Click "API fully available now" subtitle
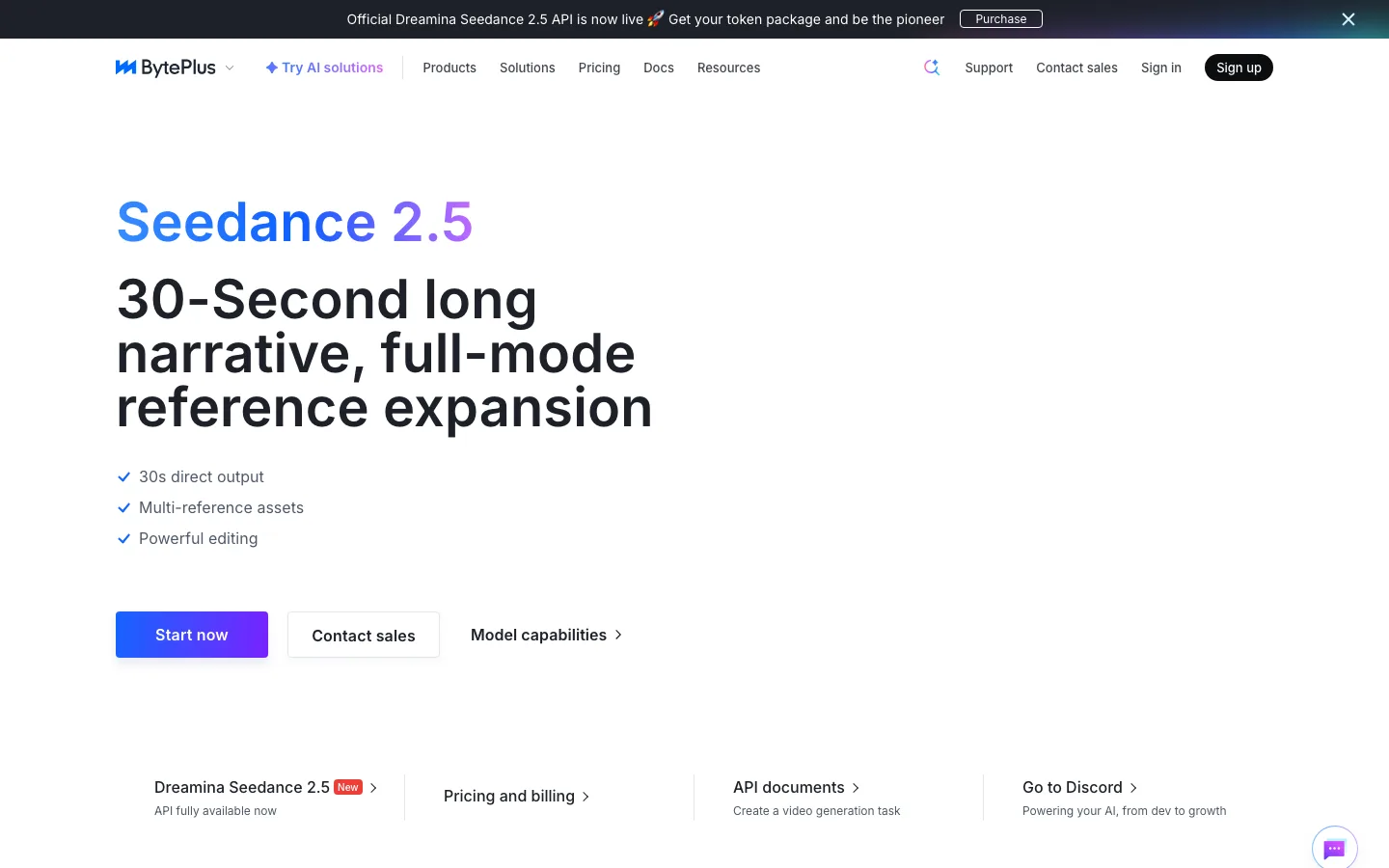 [x=215, y=811]
